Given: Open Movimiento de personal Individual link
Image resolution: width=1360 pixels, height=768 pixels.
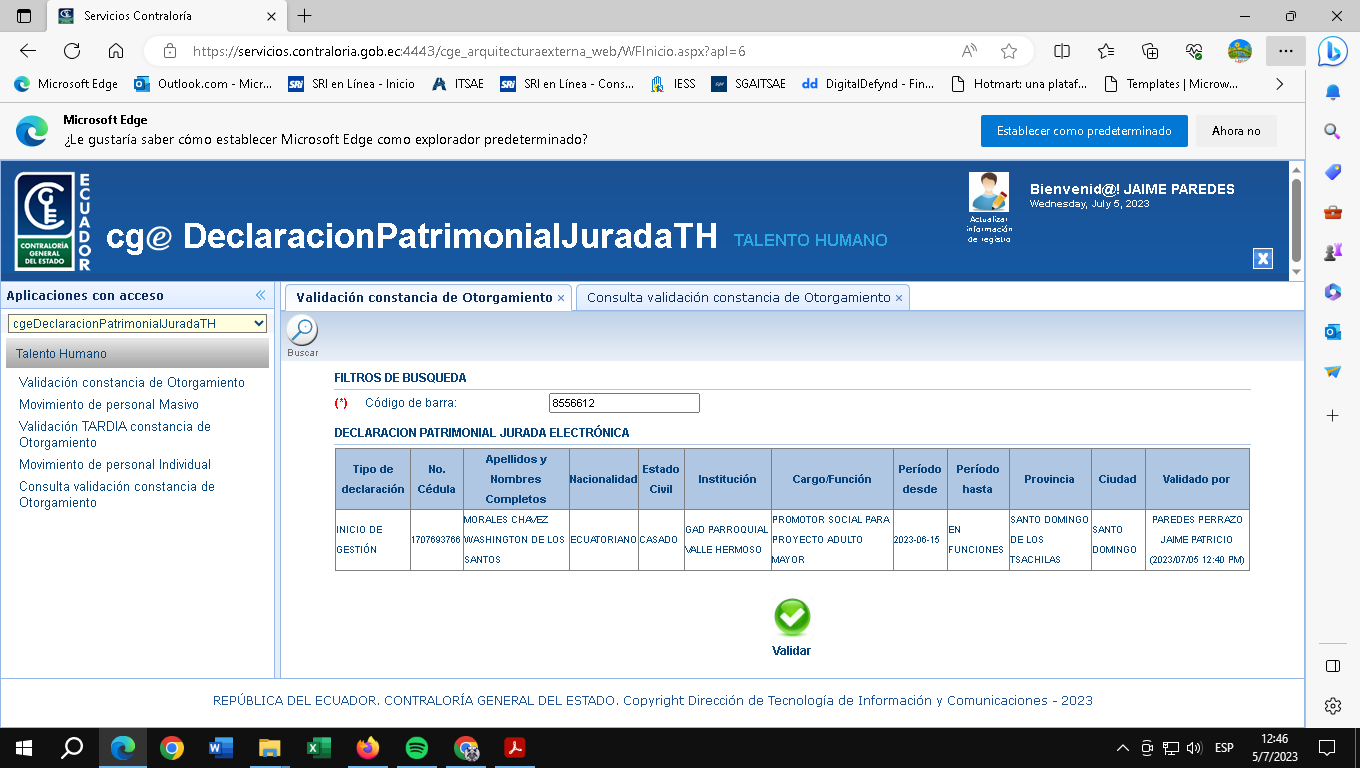Looking at the screenshot, I should pos(115,465).
